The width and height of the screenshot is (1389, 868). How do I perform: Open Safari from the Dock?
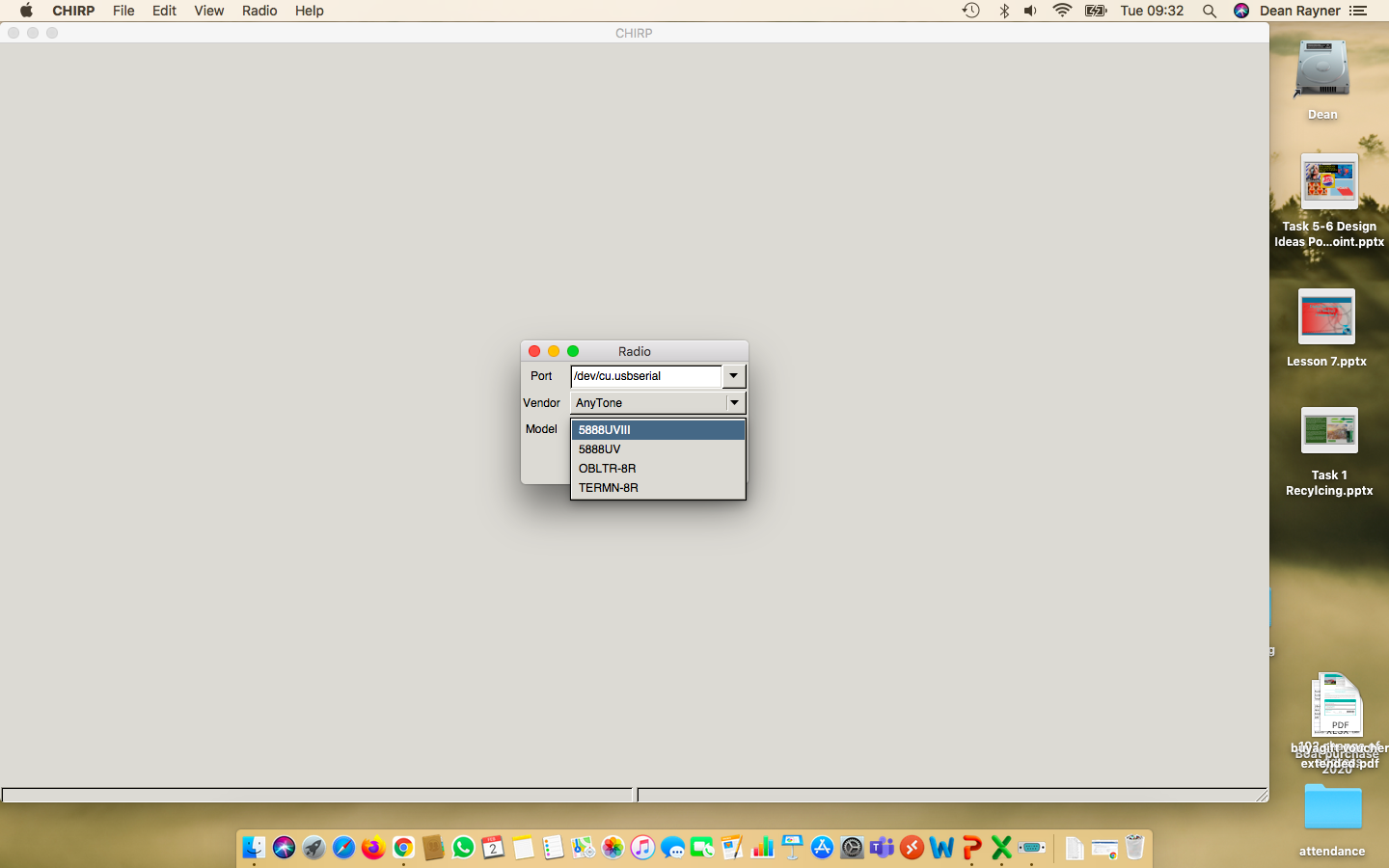[x=343, y=848]
